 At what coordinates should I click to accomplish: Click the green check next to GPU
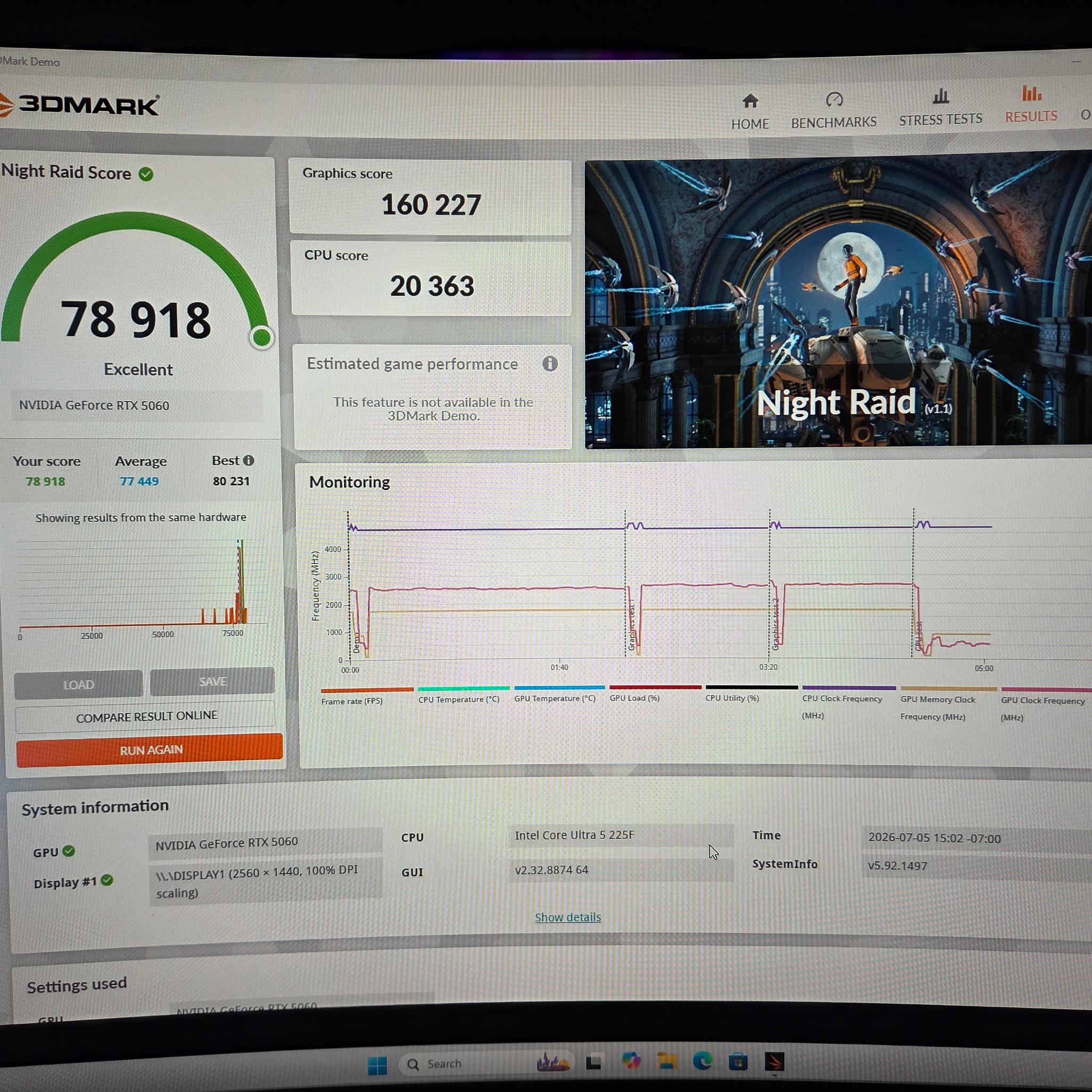coord(68,850)
